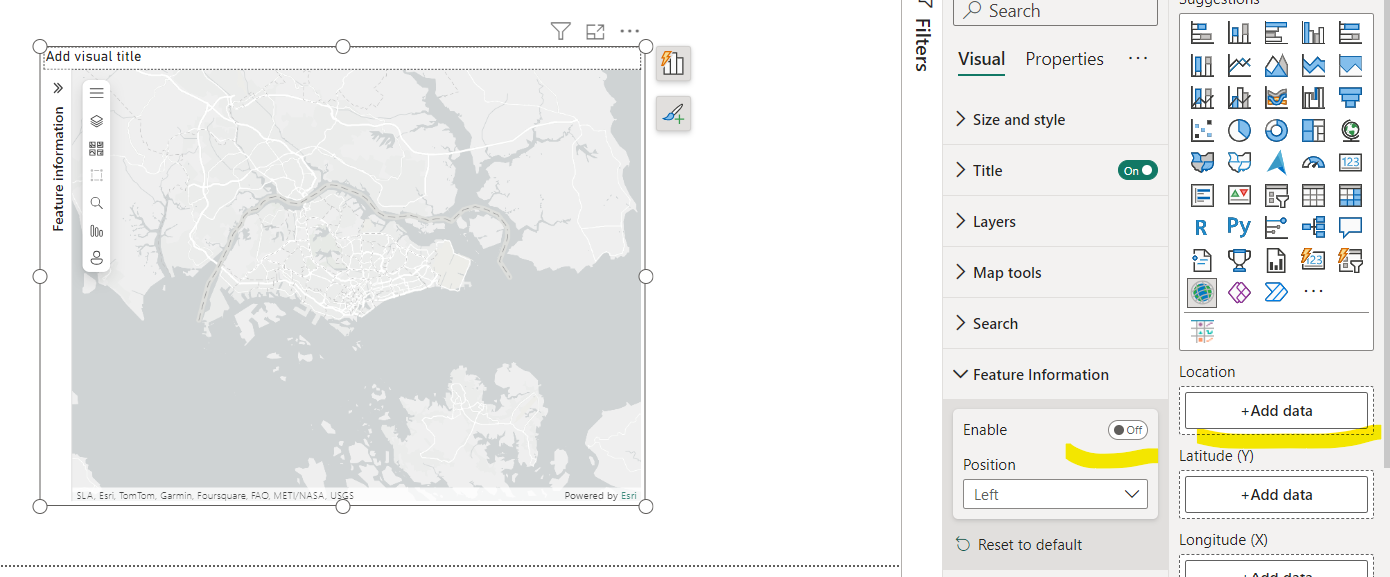Viewport: 1390px width, 577px height.
Task: Enter focus mode for the map visual
Action: [x=595, y=31]
